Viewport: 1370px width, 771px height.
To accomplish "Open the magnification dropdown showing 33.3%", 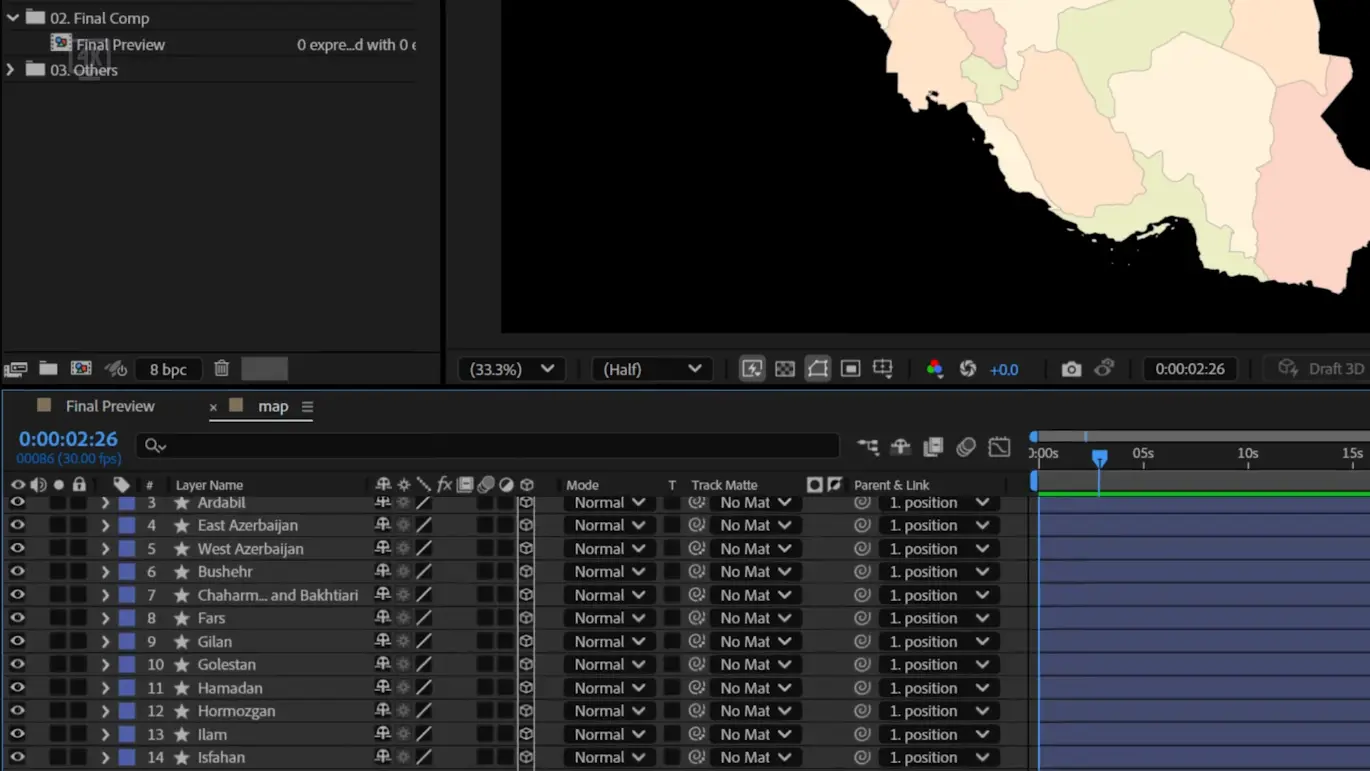I will point(512,369).
